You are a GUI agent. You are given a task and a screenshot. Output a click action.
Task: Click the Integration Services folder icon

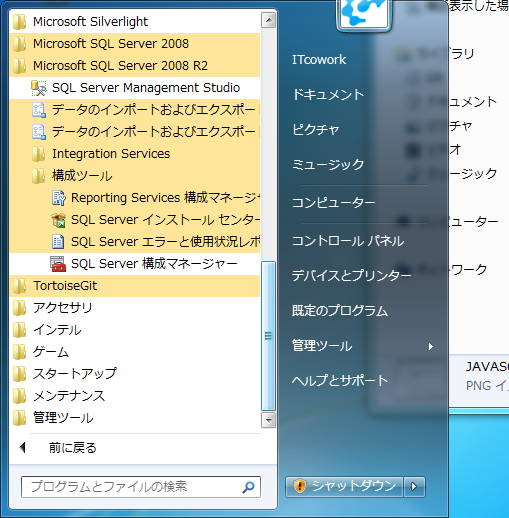coord(39,154)
